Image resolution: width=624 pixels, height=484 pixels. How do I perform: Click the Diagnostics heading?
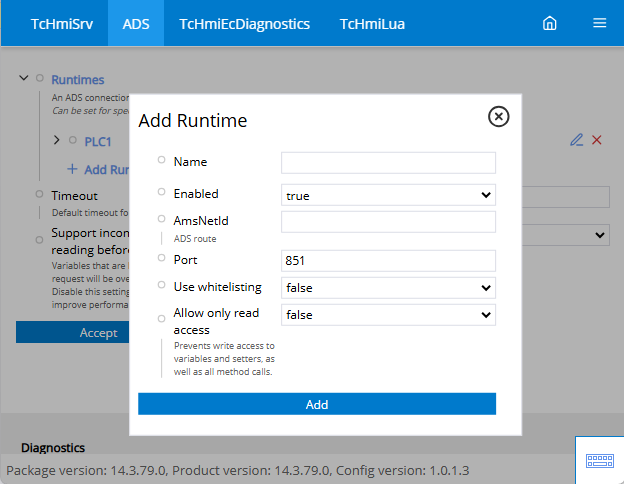[53, 448]
